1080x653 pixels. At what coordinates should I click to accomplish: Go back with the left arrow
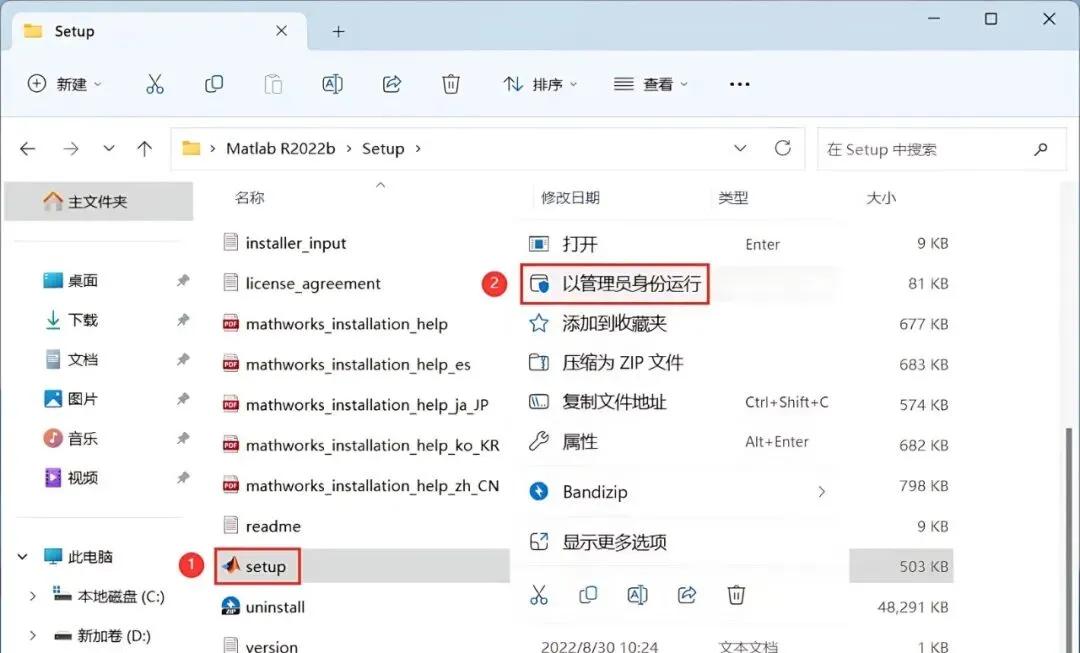(28, 149)
